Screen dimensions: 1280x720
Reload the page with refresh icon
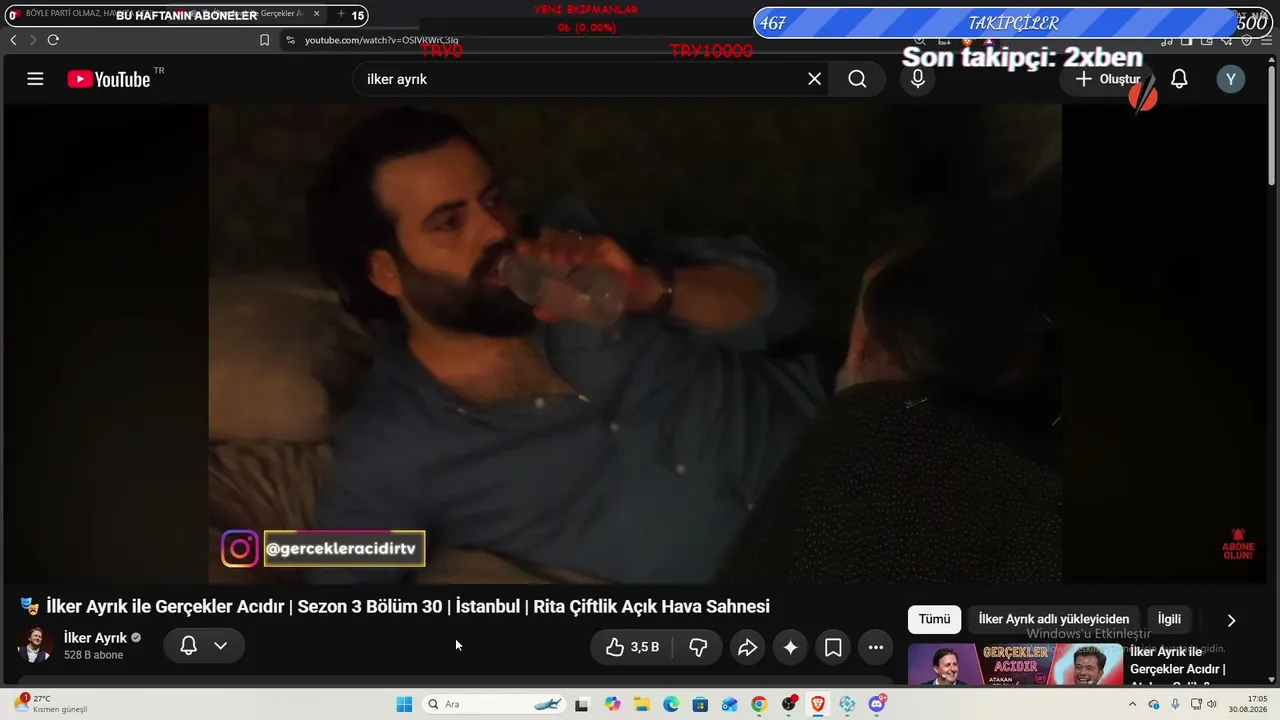pyautogui.click(x=53, y=40)
